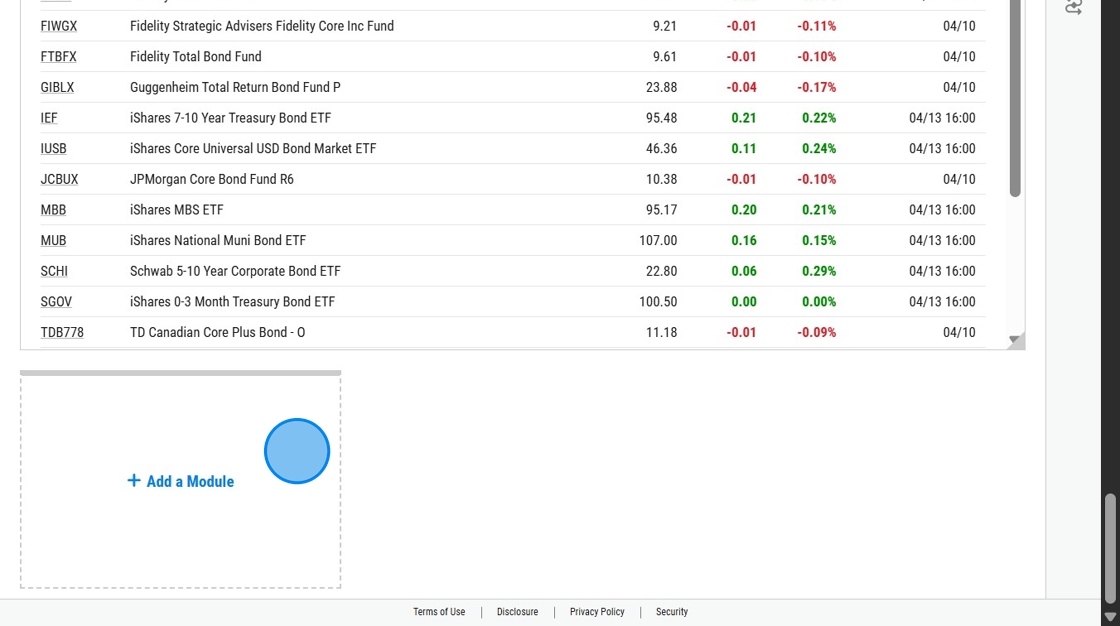Select JPMorgan Core Bond Fund R6 name

(x=211, y=179)
